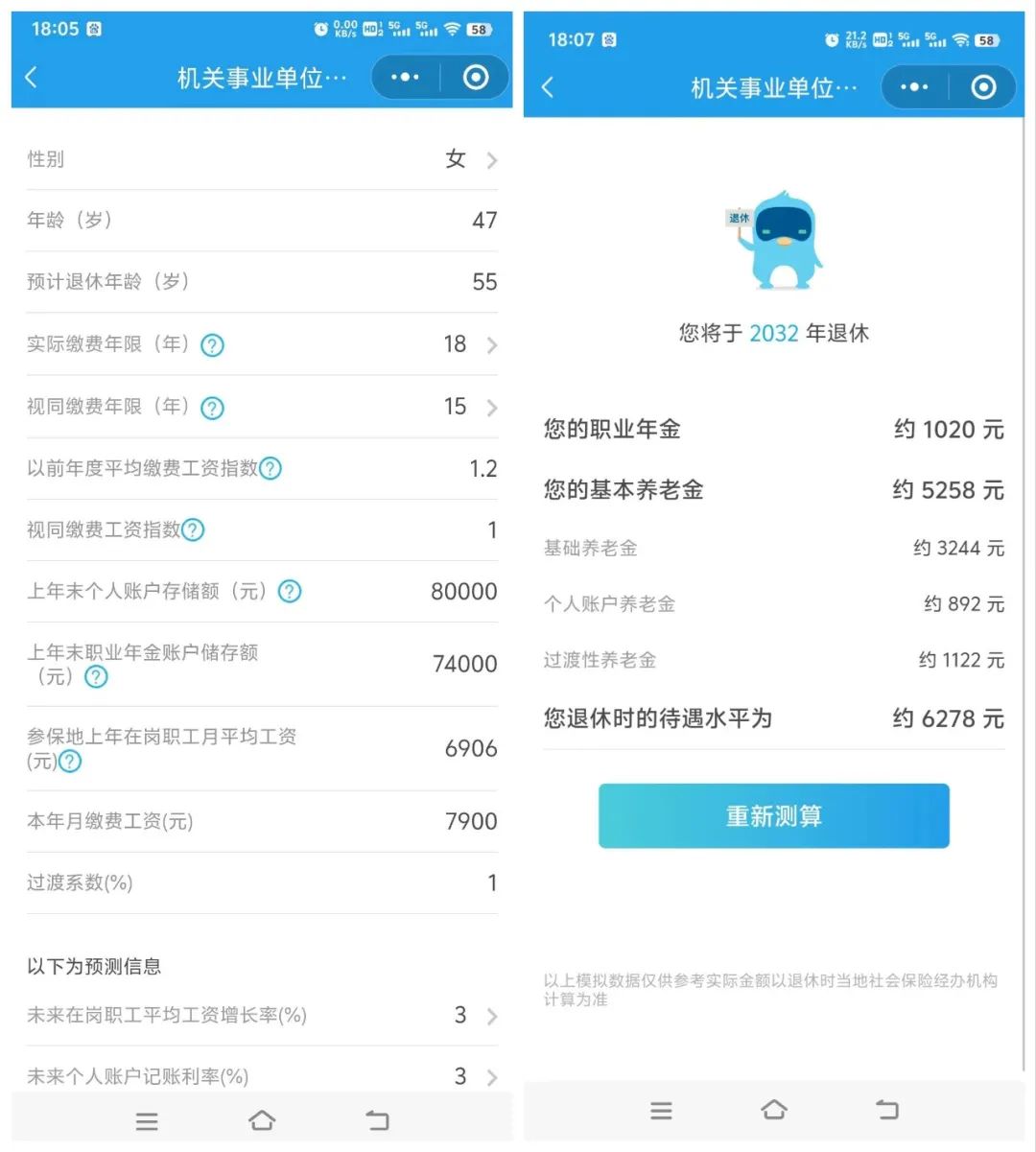The image size is (1036, 1152).
Task: Expand the 视同缴费年限 picker chevron
Action: pos(491,408)
